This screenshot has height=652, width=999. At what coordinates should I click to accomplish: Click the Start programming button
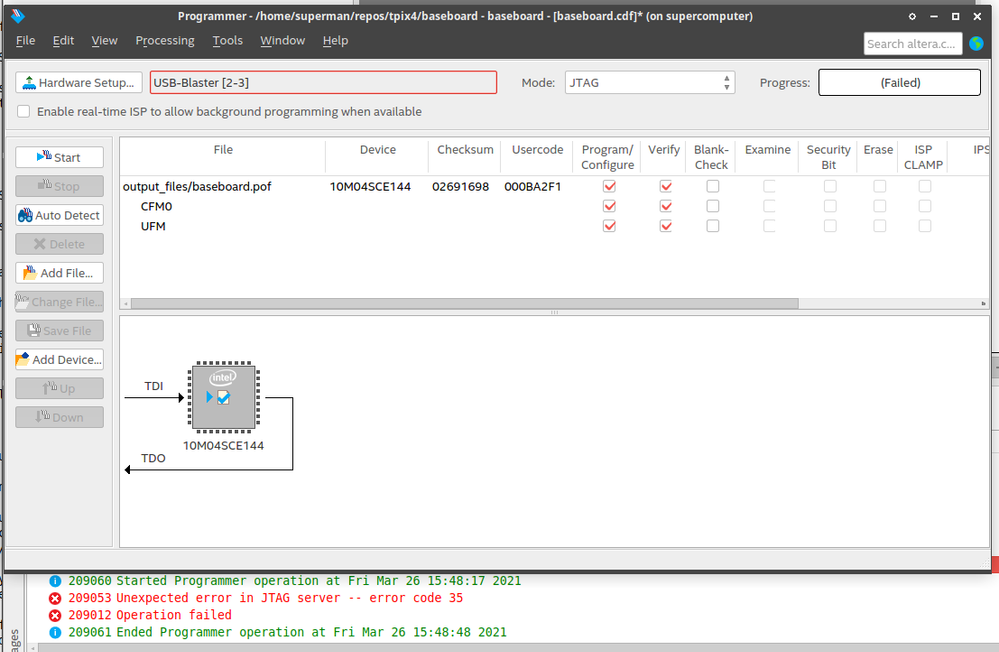pos(59,157)
